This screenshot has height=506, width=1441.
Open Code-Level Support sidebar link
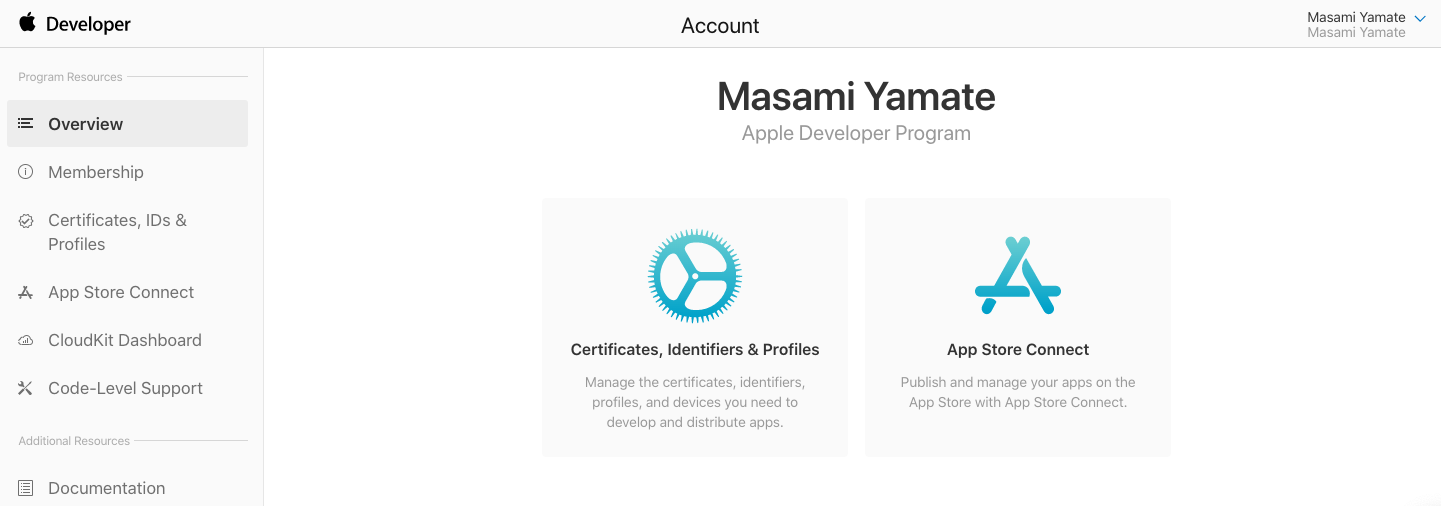click(x=125, y=388)
